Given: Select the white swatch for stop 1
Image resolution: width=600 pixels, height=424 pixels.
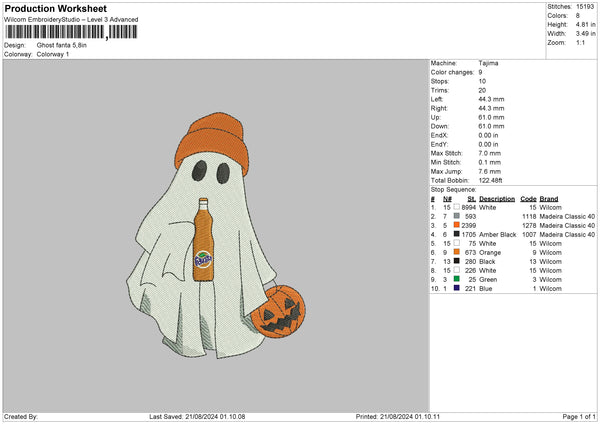Looking at the screenshot, I should [456, 207].
